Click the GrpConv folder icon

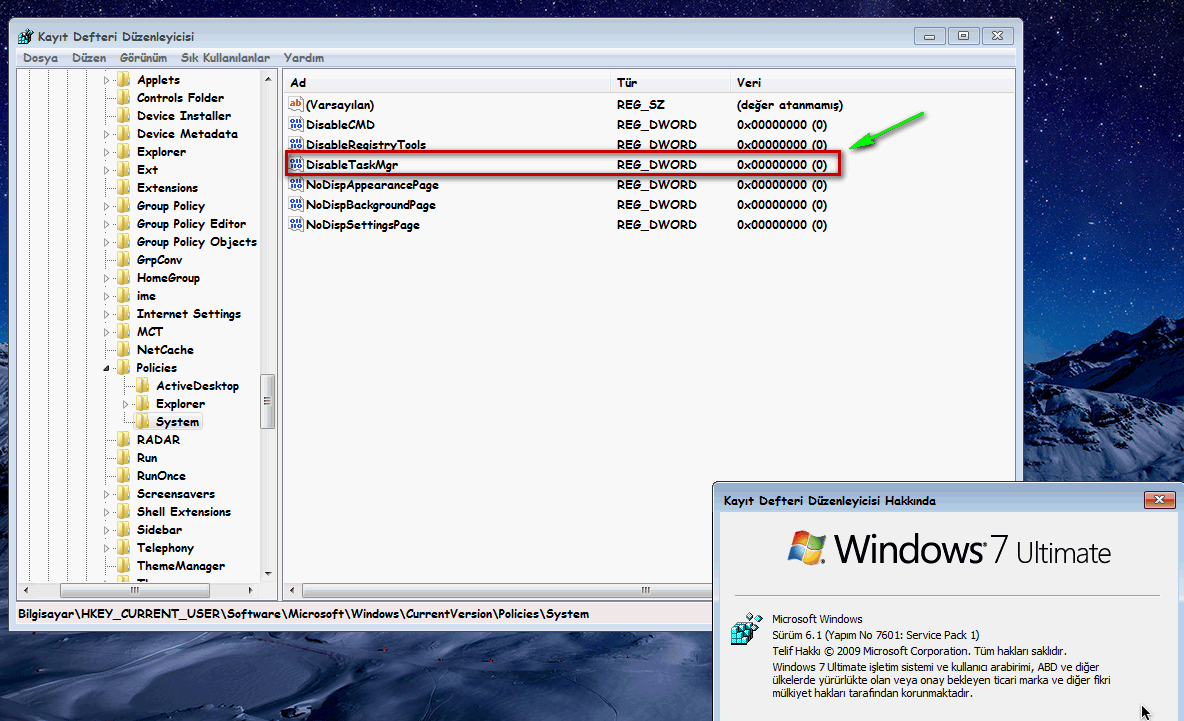124,260
